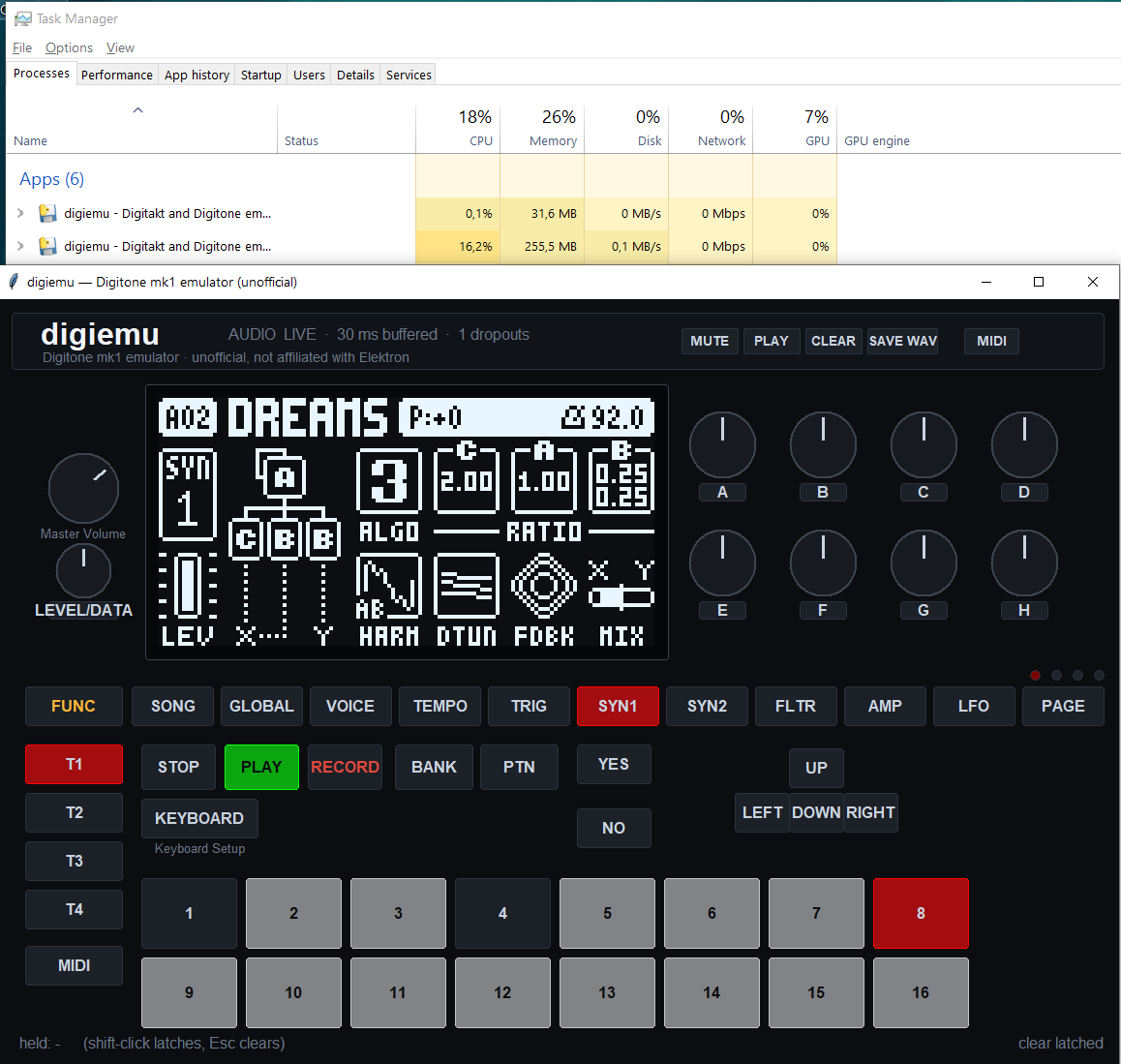Click the UP arrow button
Image resolution: width=1121 pixels, height=1064 pixels.
pyautogui.click(x=816, y=768)
